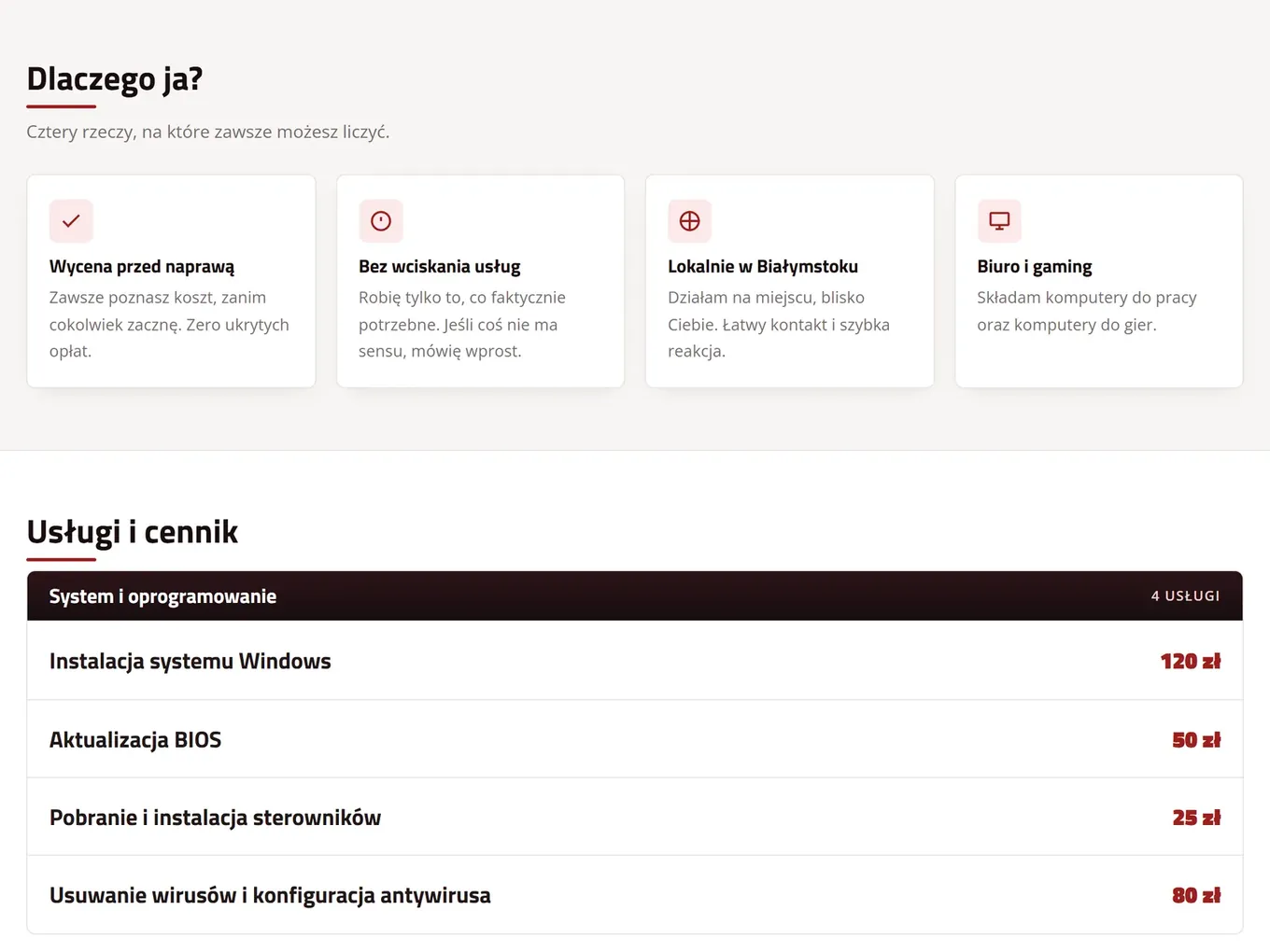Click the 4 USŁUGI count label
The image size is (1270, 952).
point(1185,596)
